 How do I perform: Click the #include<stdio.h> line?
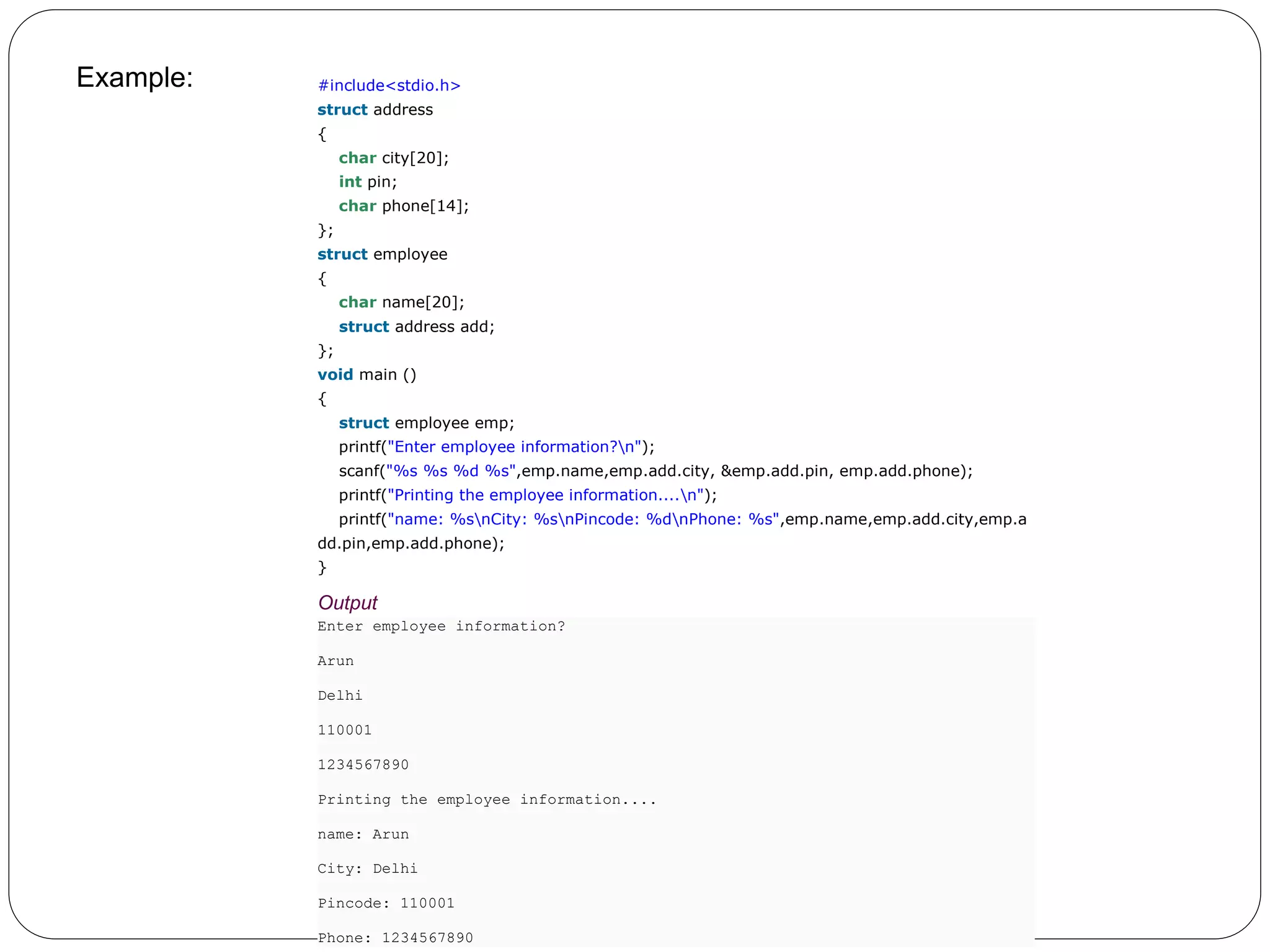click(x=389, y=86)
